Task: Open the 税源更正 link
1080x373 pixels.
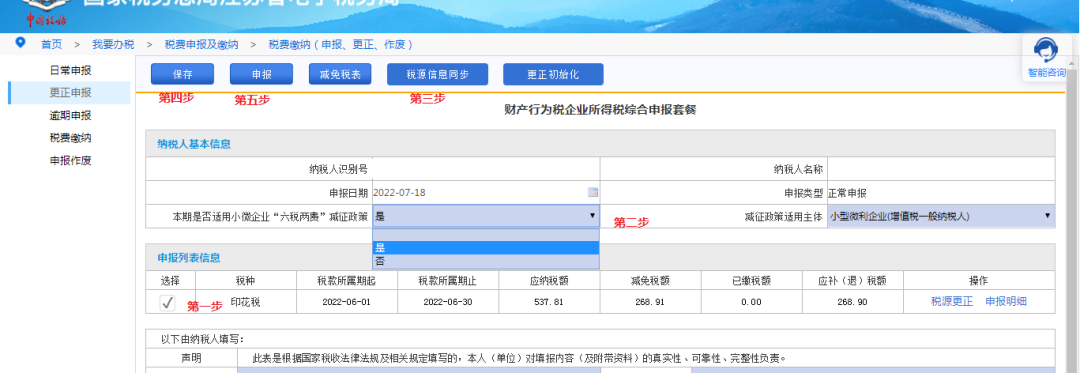Action: point(952,301)
